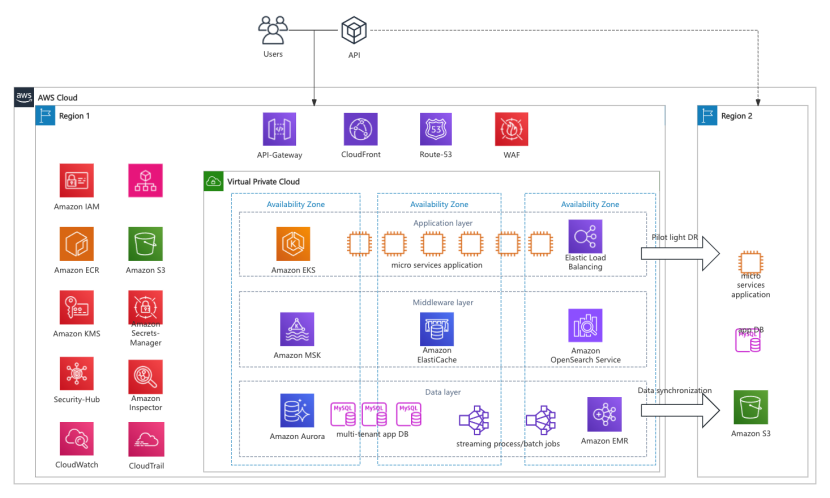Click the Route-53 shield icon
Screen dimensions: 830x498
click(436, 129)
